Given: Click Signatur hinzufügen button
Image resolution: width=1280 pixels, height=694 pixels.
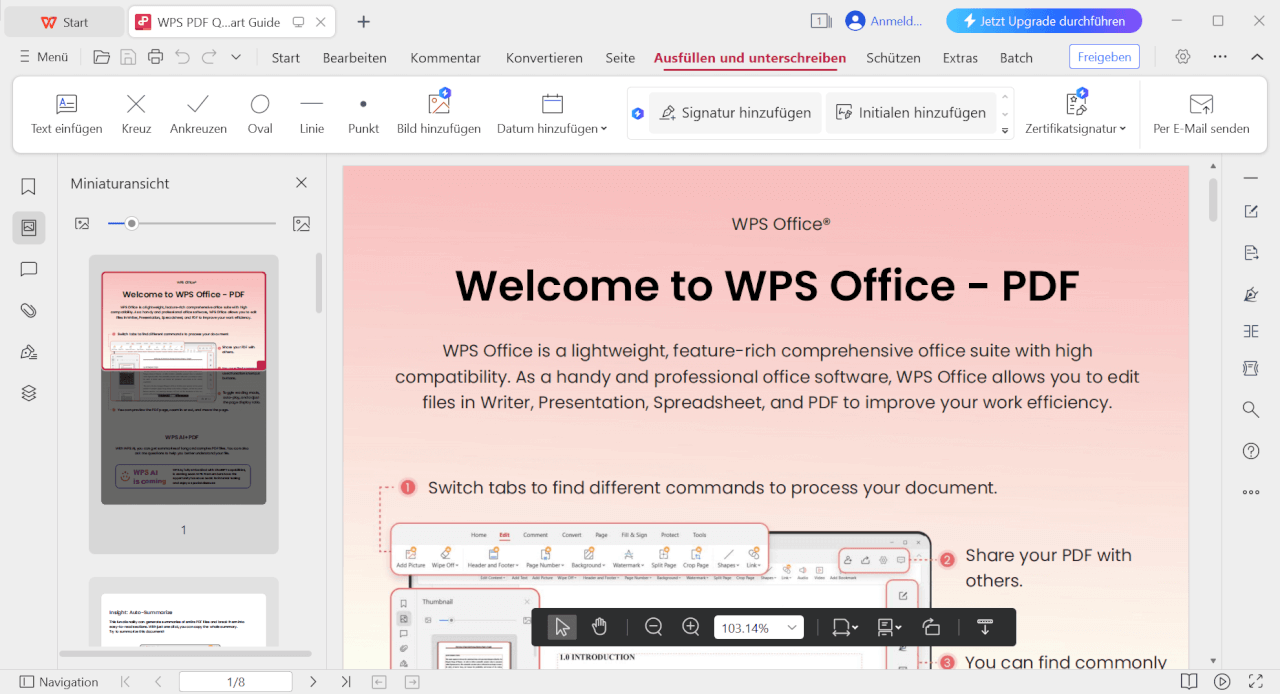Looking at the screenshot, I should pyautogui.click(x=735, y=113).
